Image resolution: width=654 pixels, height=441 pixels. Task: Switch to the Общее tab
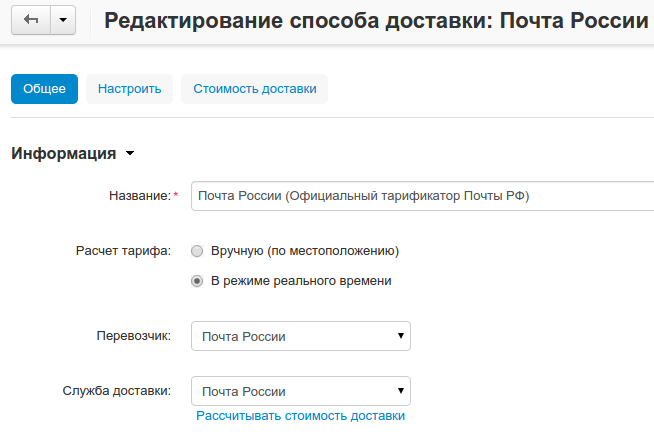click(x=44, y=88)
